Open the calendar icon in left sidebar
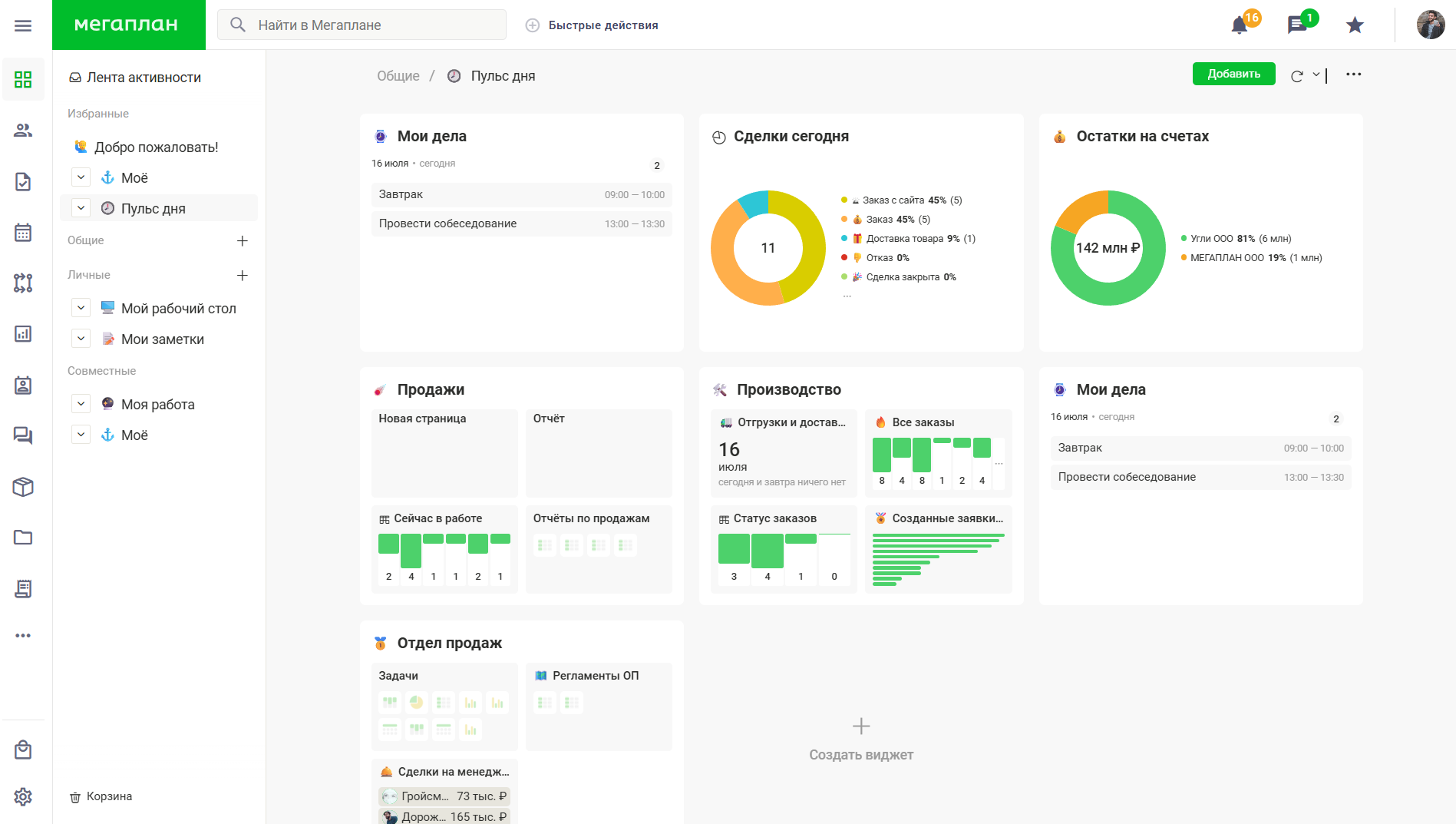Viewport: 1456px width, 824px height. (23, 232)
